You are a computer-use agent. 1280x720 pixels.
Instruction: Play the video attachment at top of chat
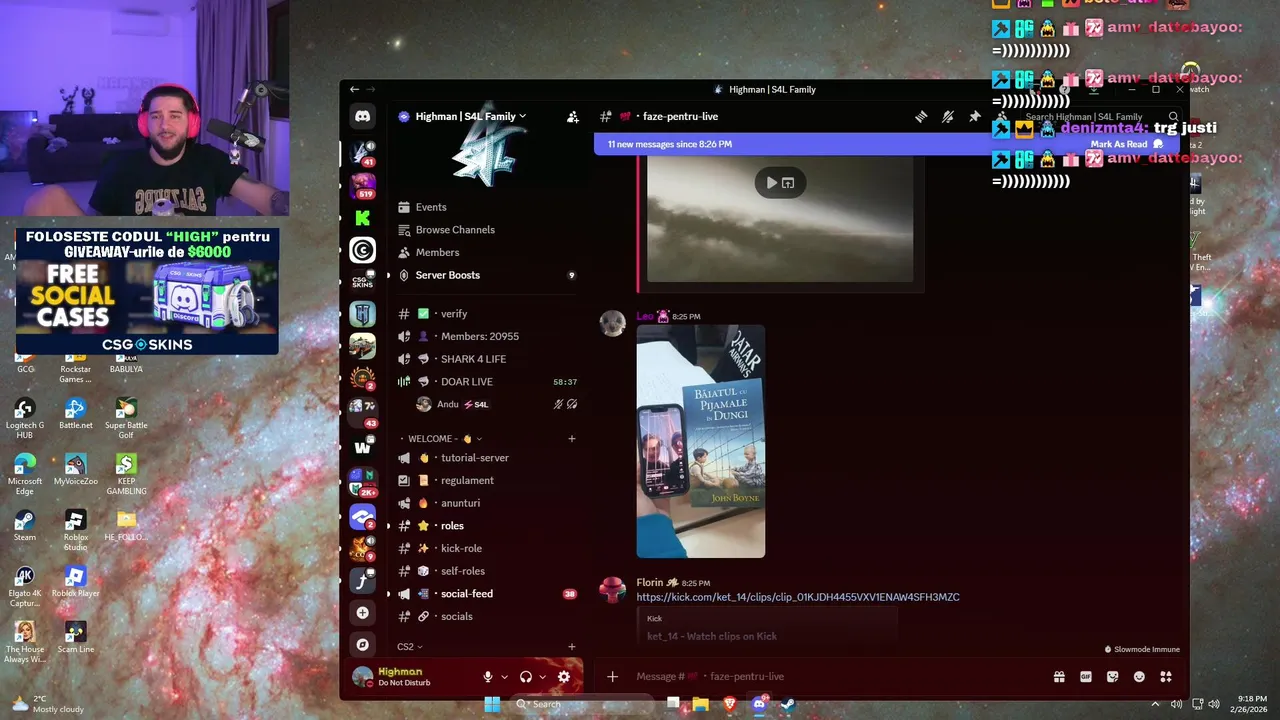tap(771, 183)
